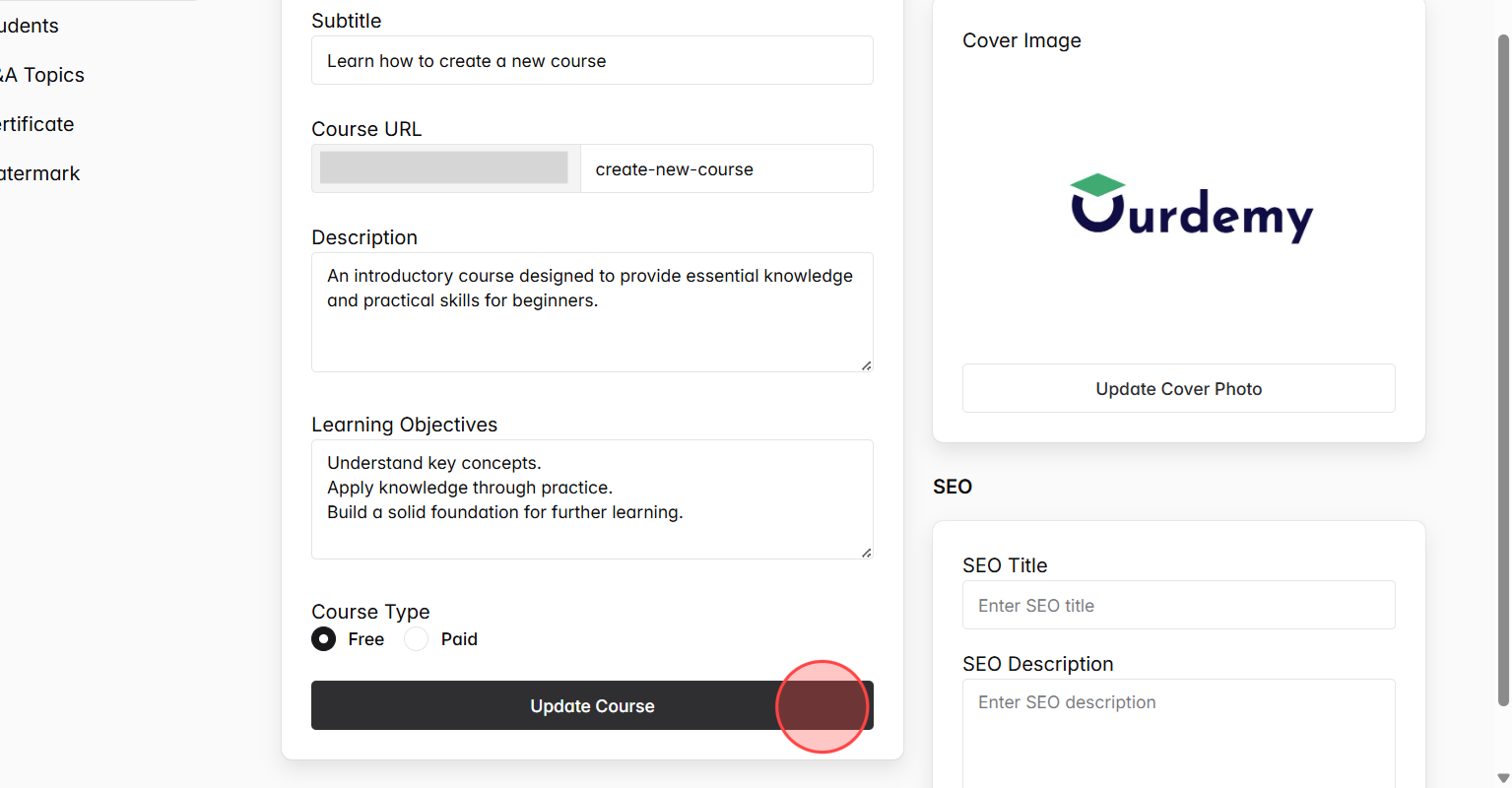Click the scrollbar down arrow
This screenshot has width=1512, height=788.
click(x=1503, y=778)
